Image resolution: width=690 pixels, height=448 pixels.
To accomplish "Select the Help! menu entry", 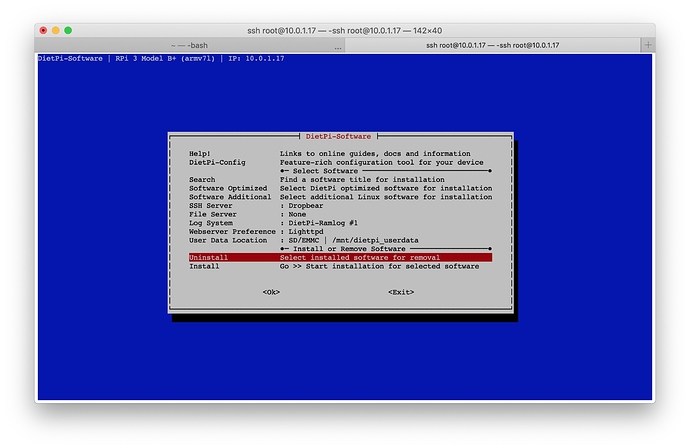I will 341,154.
